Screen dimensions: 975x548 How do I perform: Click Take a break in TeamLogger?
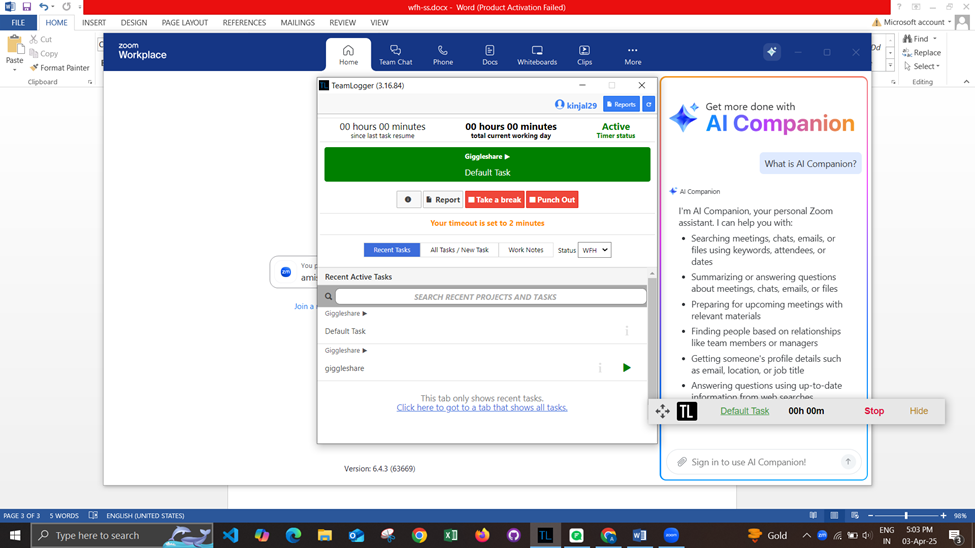click(x=495, y=200)
